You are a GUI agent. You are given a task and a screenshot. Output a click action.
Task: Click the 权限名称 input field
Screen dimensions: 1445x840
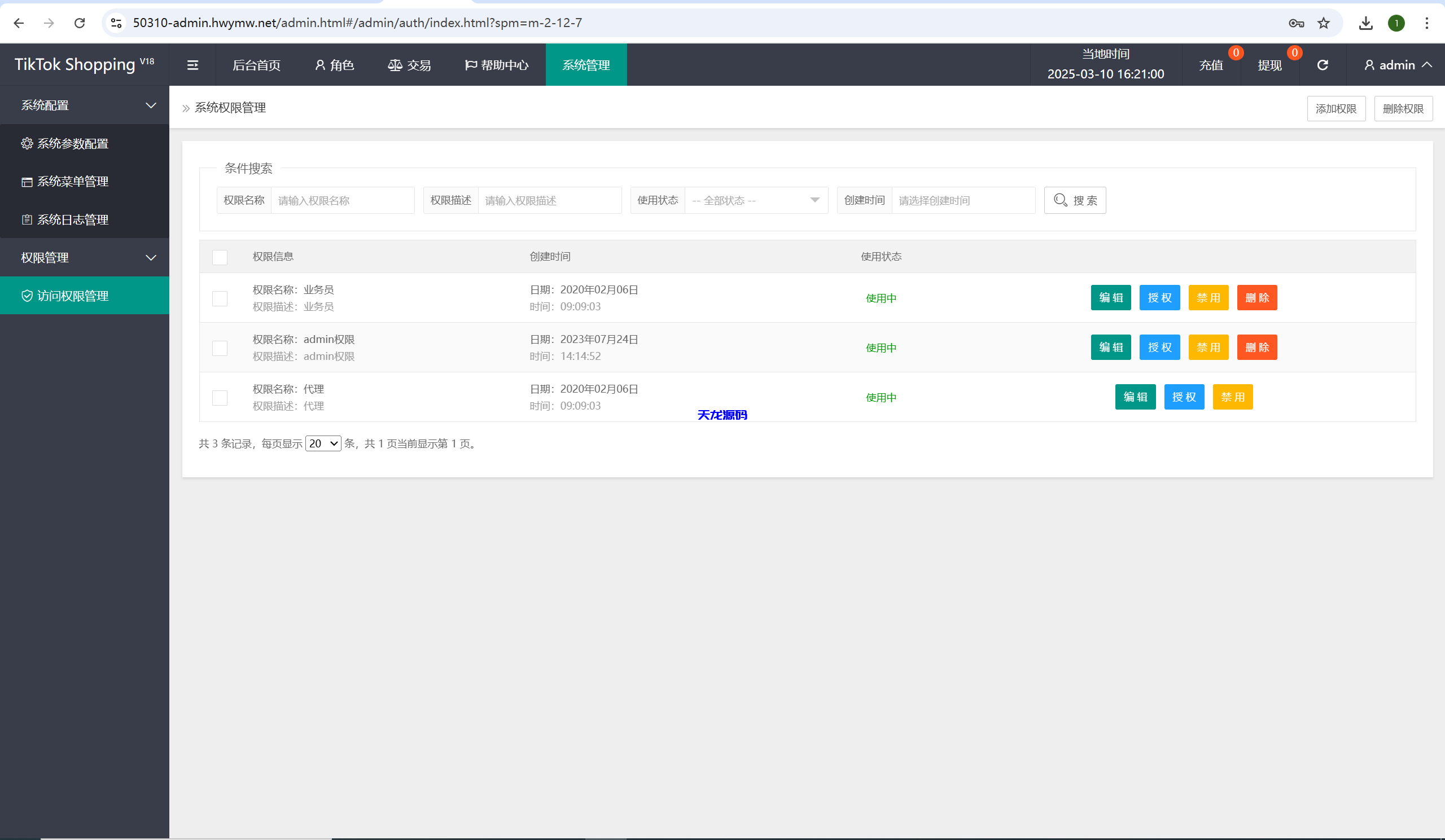click(x=342, y=200)
